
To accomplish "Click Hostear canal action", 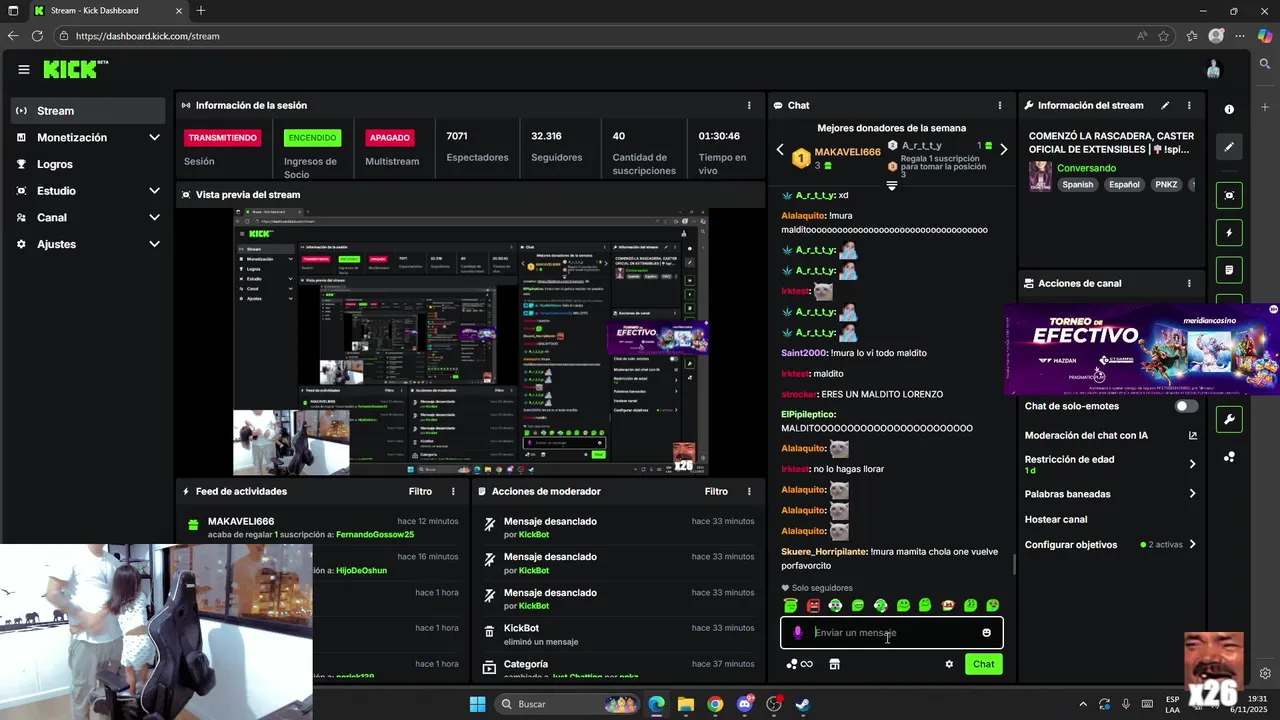I will tap(1056, 519).
